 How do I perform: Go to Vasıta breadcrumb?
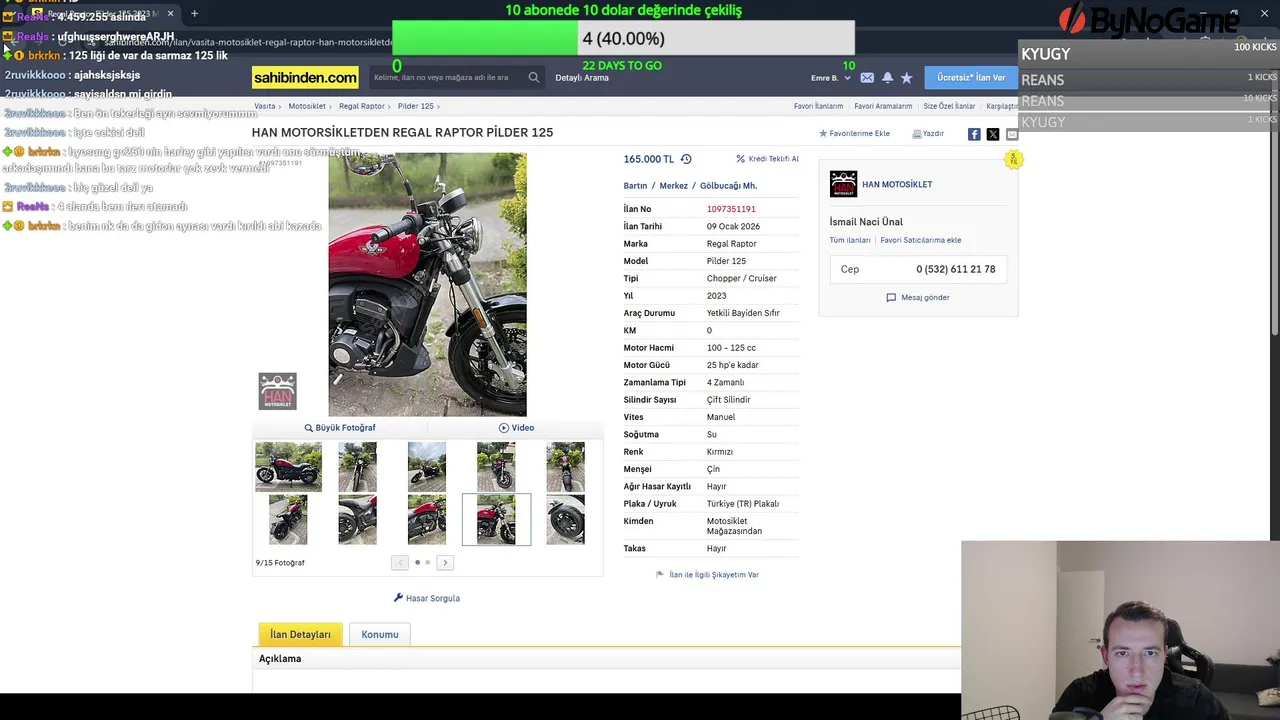[x=265, y=106]
